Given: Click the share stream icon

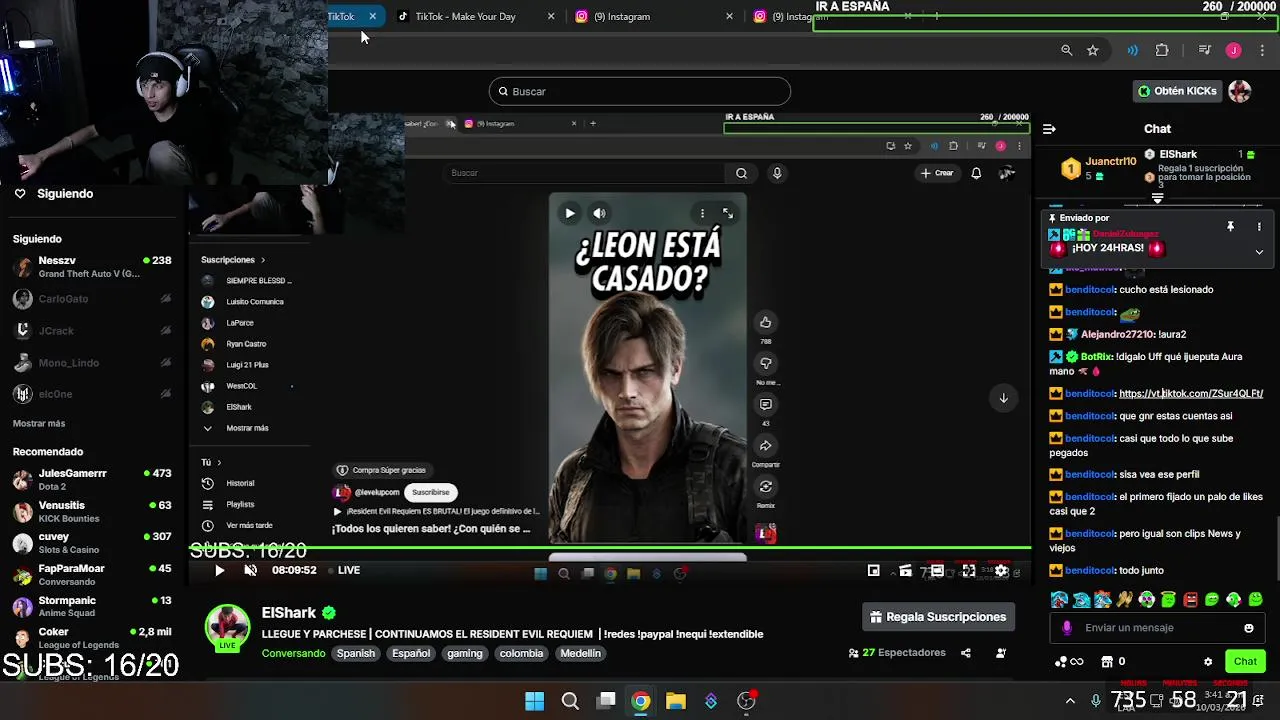Looking at the screenshot, I should (x=966, y=653).
